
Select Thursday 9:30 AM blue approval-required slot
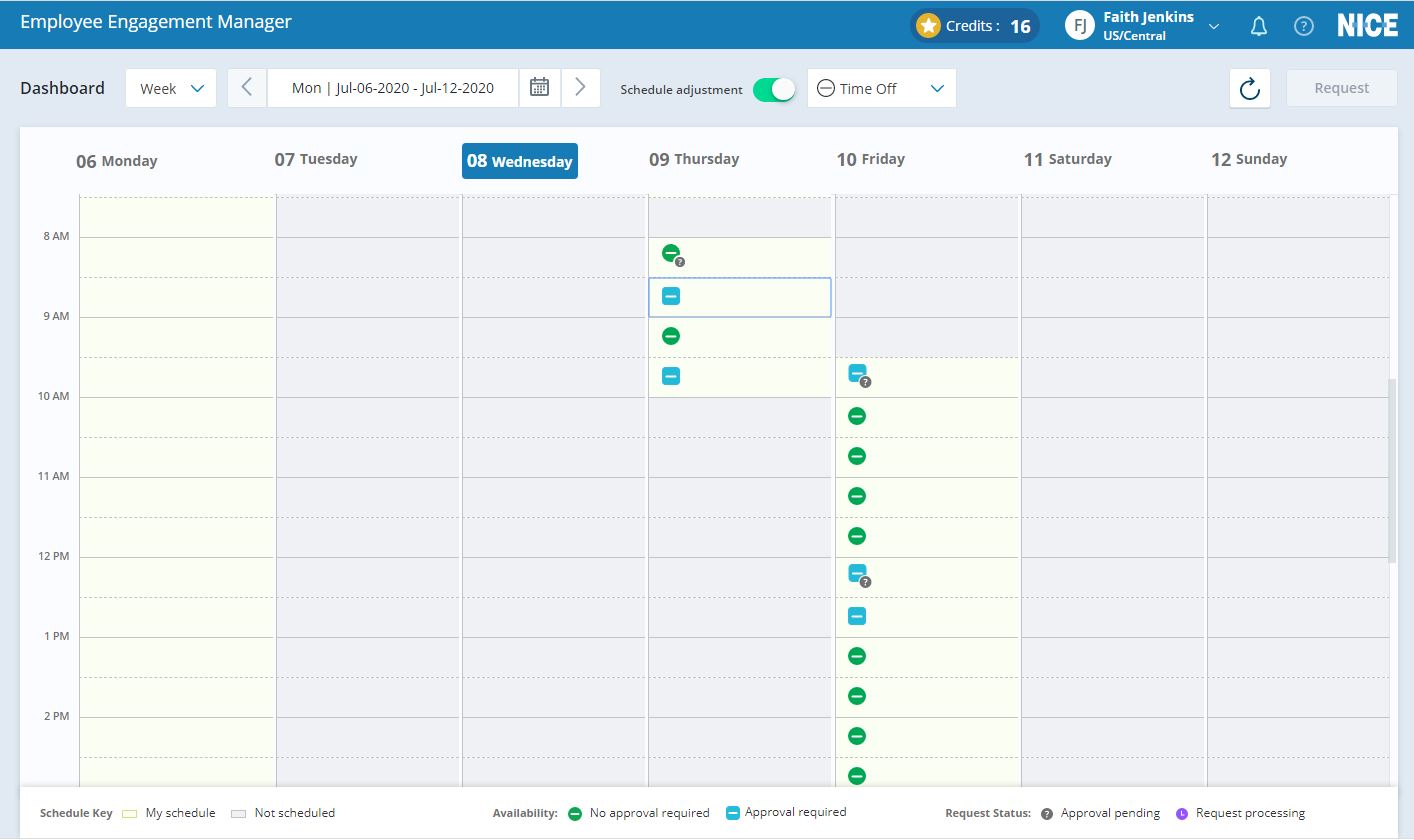point(671,376)
